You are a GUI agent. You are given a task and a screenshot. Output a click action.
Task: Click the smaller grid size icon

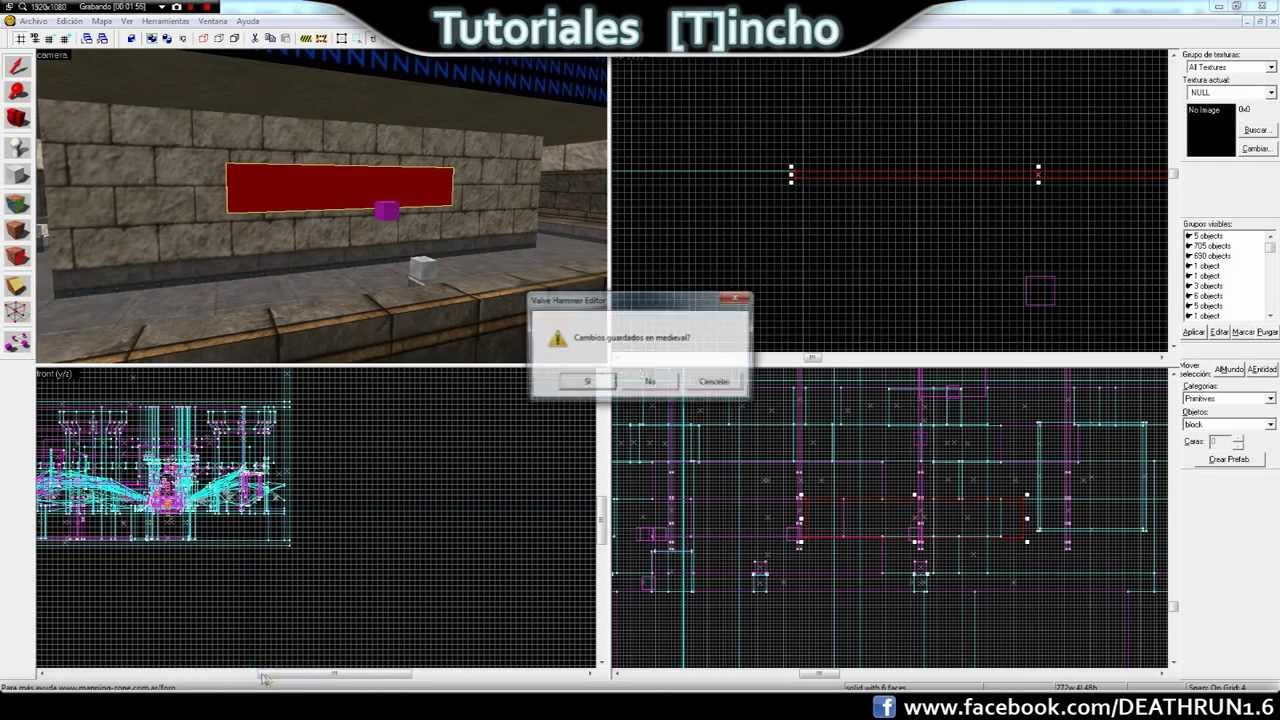click(x=48, y=39)
